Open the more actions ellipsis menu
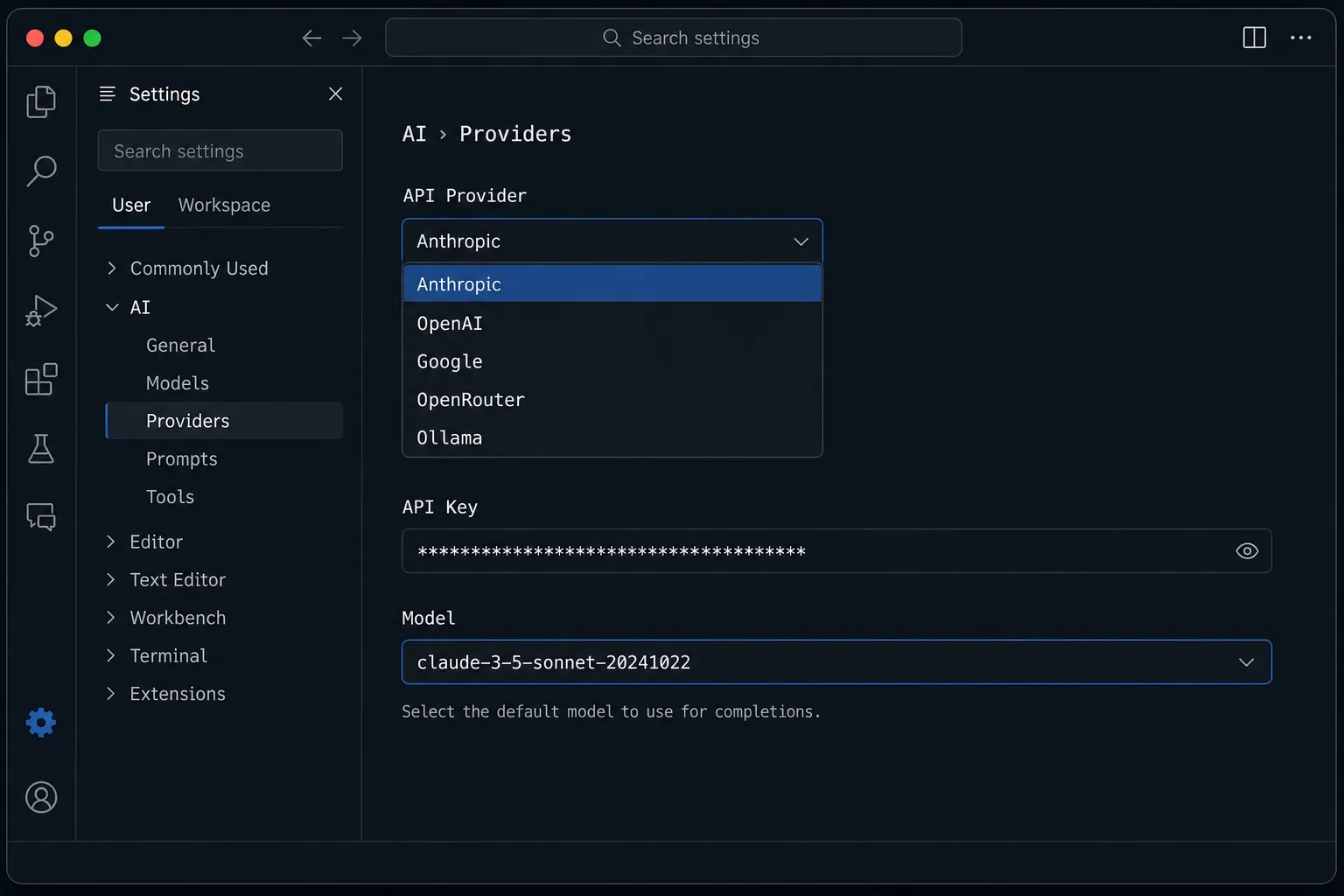1344x896 pixels. click(1301, 38)
